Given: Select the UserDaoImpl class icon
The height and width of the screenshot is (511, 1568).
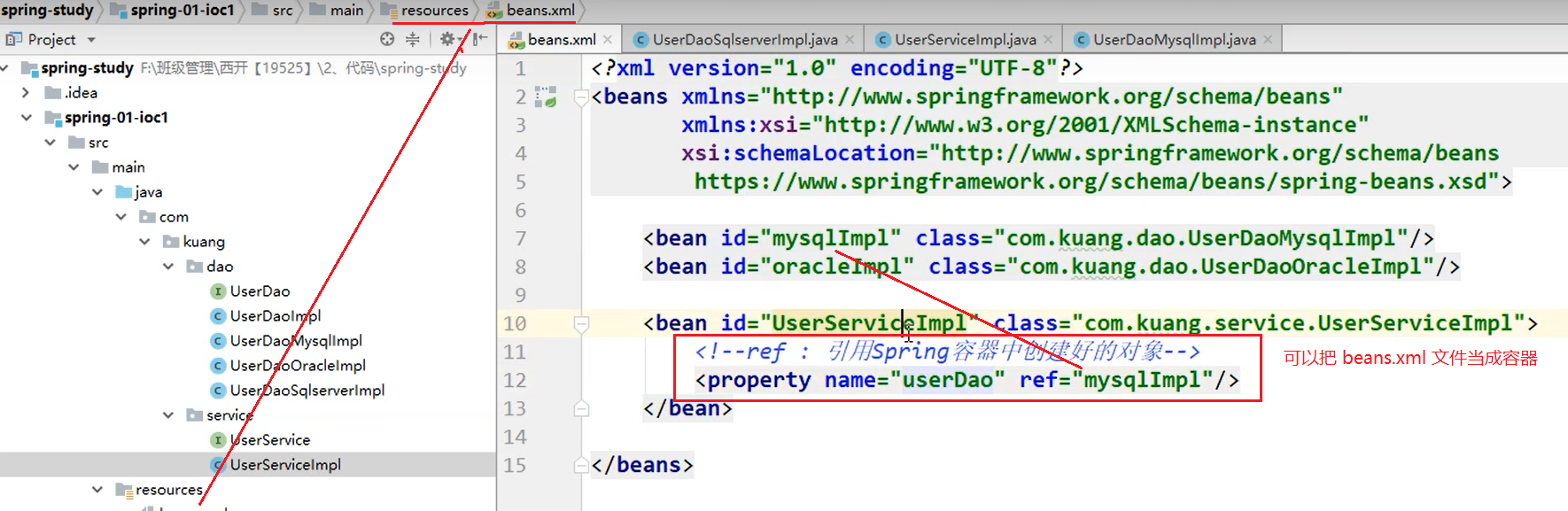Looking at the screenshot, I should pyautogui.click(x=218, y=315).
